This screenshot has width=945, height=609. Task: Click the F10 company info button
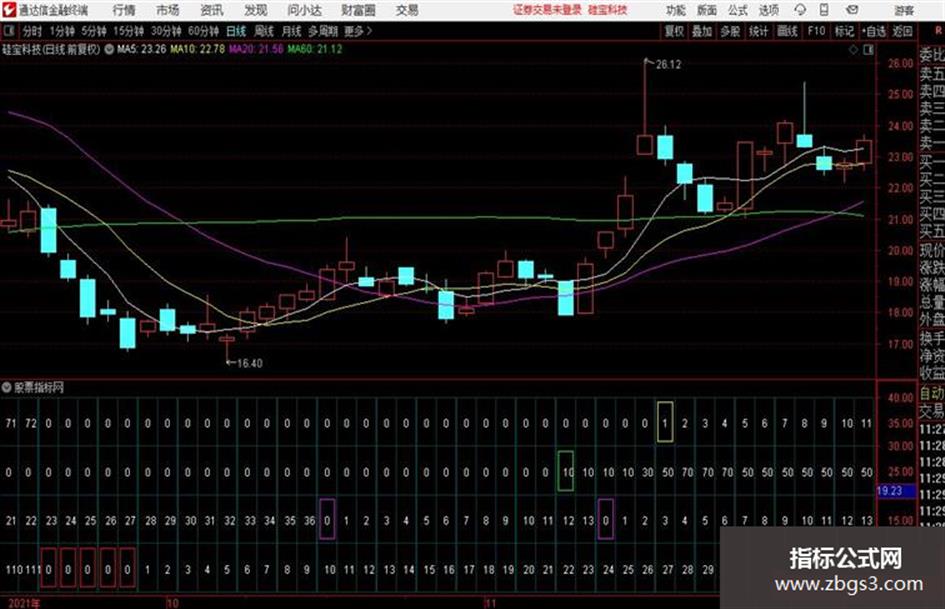816,31
